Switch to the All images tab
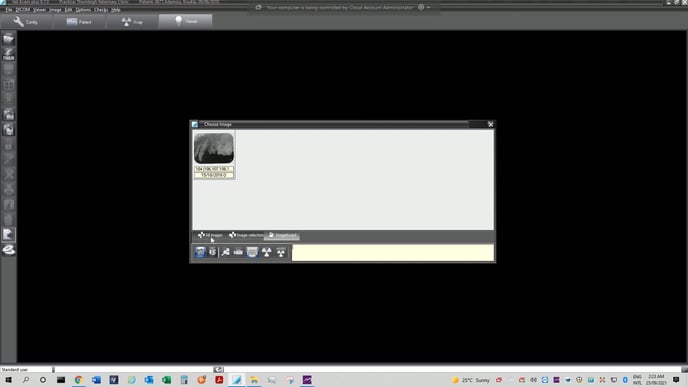 [211, 236]
